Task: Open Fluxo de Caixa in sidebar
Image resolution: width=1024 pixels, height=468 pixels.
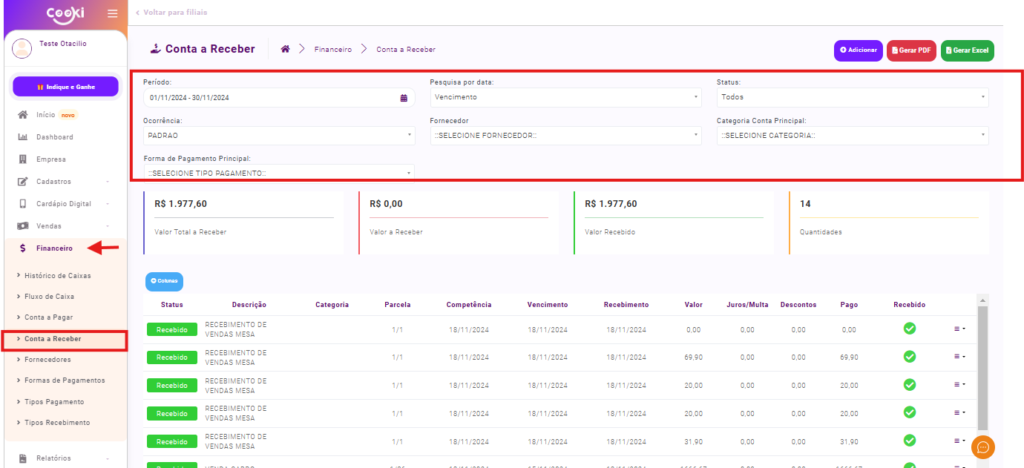Action: [x=50, y=296]
